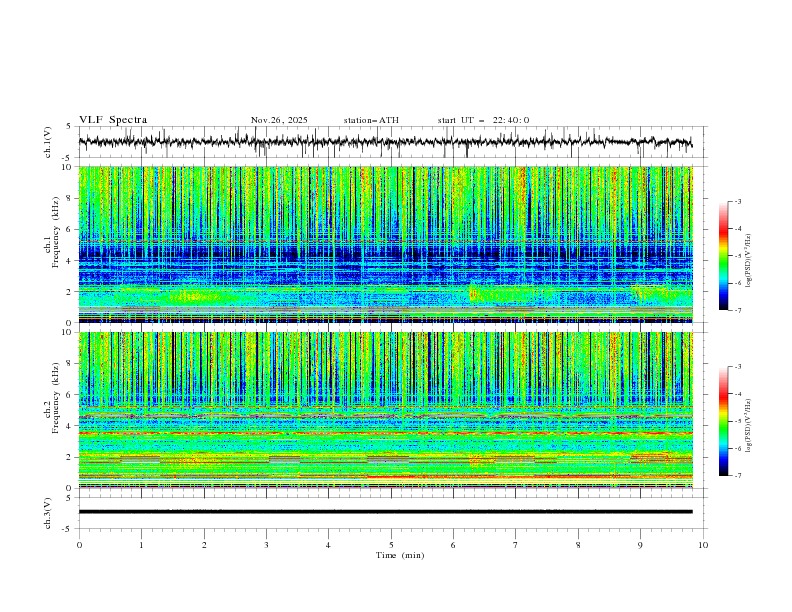Image resolution: width=792 pixels, height=612 pixels.
Task: Click the date text "Nov.26, 2025"
Action: [x=279, y=120]
